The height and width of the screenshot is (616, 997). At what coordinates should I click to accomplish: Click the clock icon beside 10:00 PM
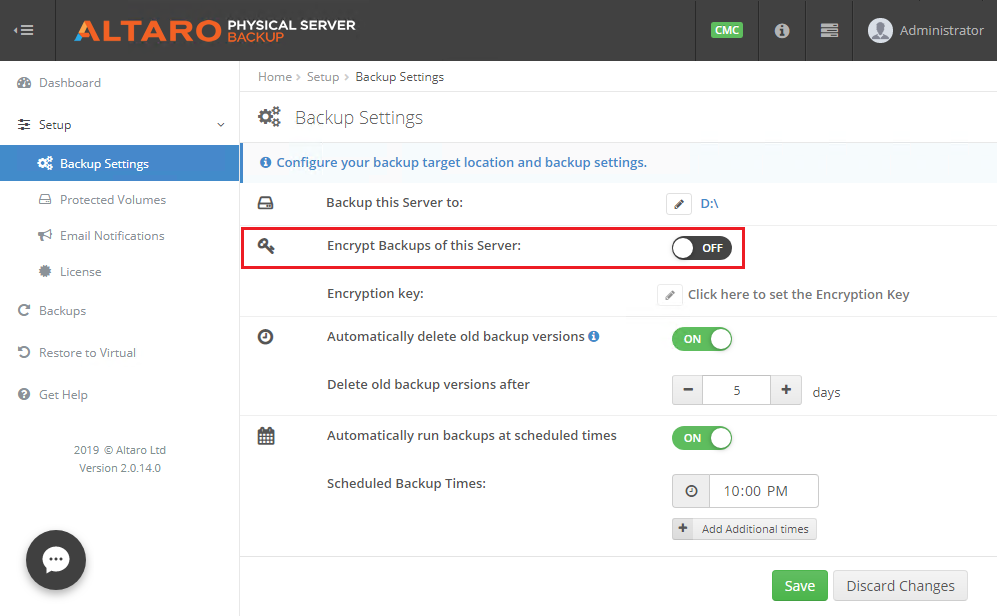[x=691, y=491]
